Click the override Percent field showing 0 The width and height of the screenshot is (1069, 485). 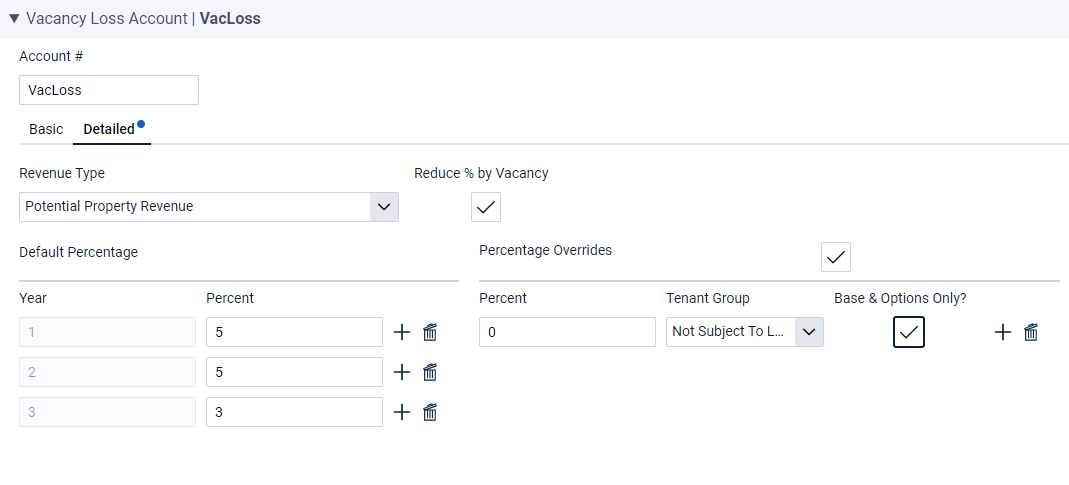click(x=567, y=332)
